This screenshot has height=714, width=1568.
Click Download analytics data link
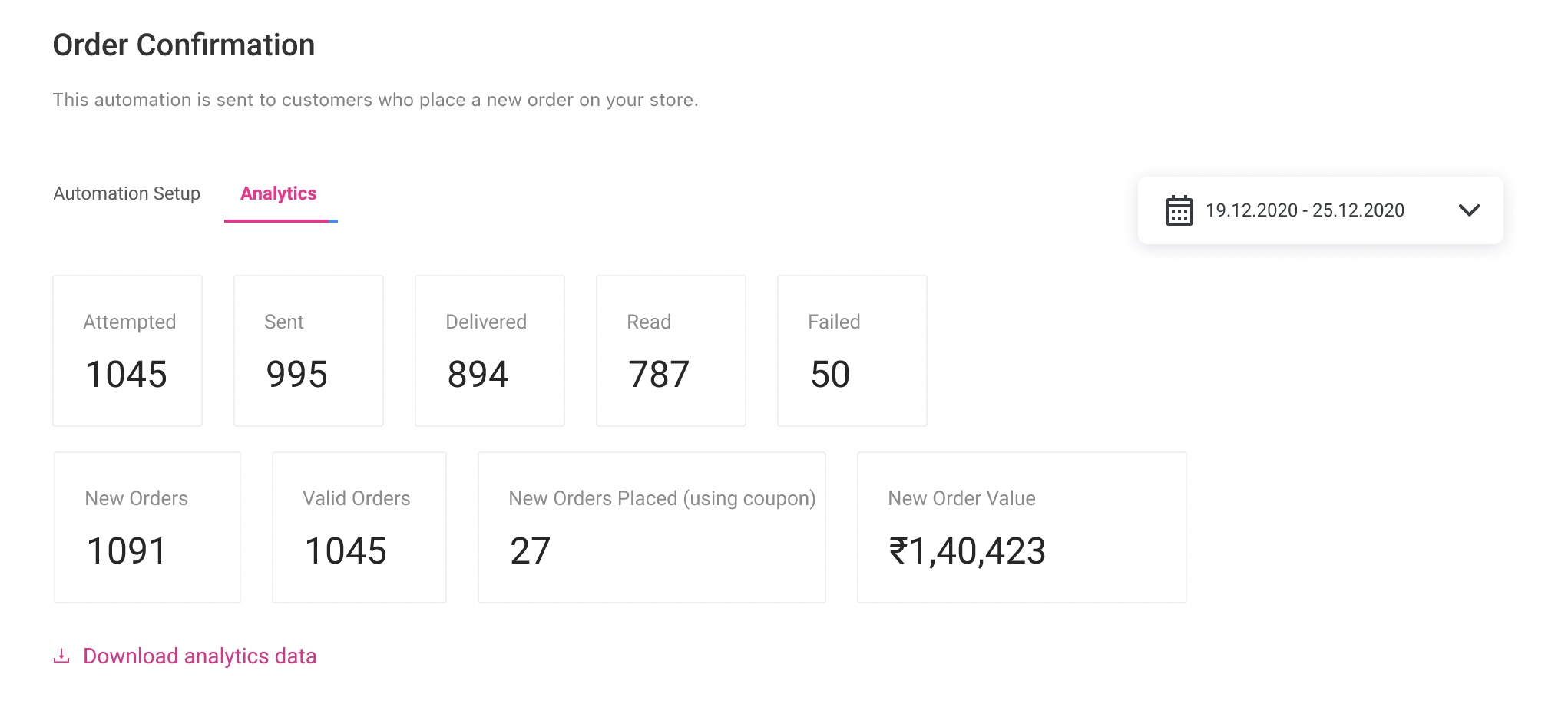(x=200, y=656)
